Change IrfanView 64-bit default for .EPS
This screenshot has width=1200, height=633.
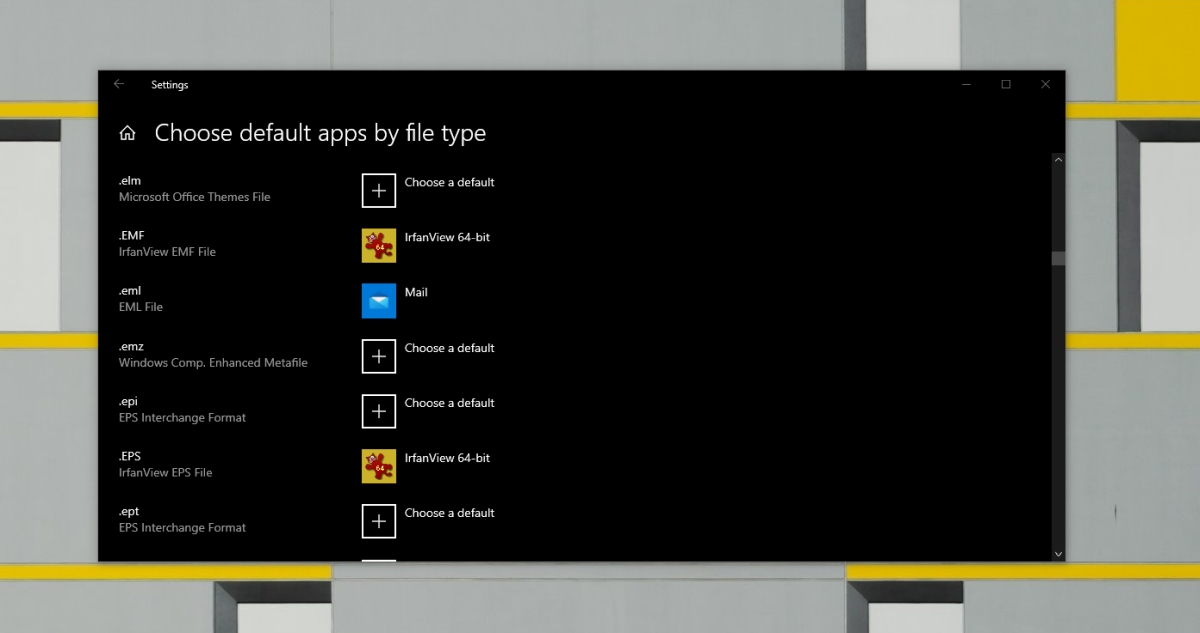(x=447, y=458)
